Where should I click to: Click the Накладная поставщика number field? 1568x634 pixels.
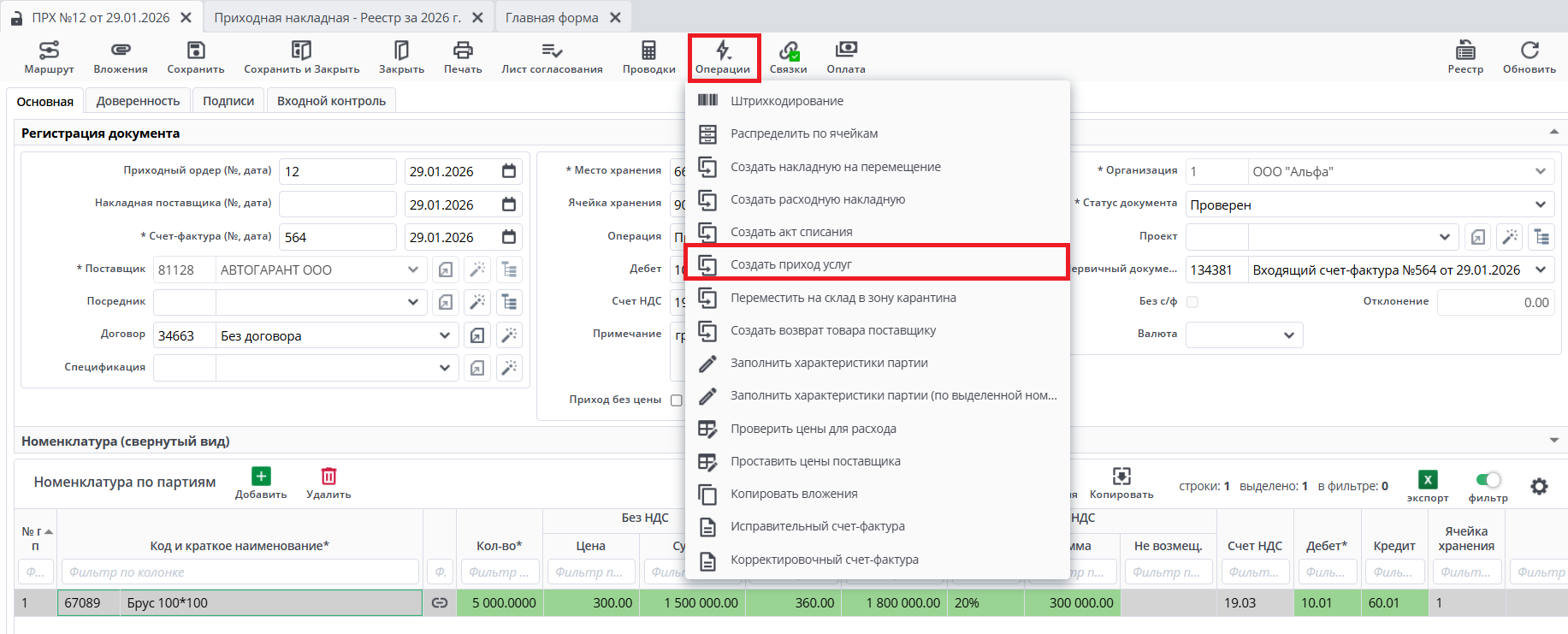point(338,204)
